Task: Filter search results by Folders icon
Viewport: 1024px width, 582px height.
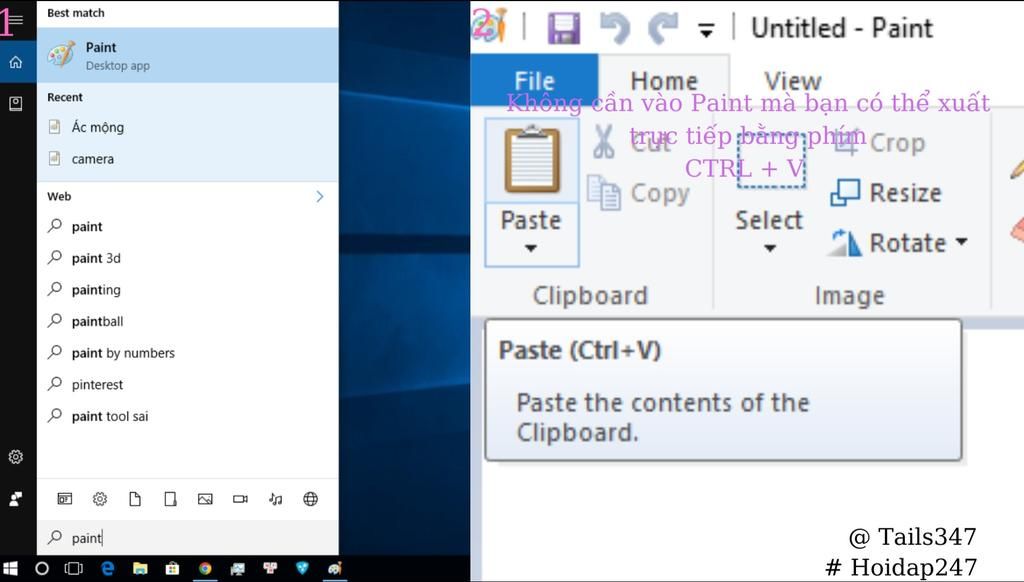Action: pyautogui.click(x=170, y=499)
